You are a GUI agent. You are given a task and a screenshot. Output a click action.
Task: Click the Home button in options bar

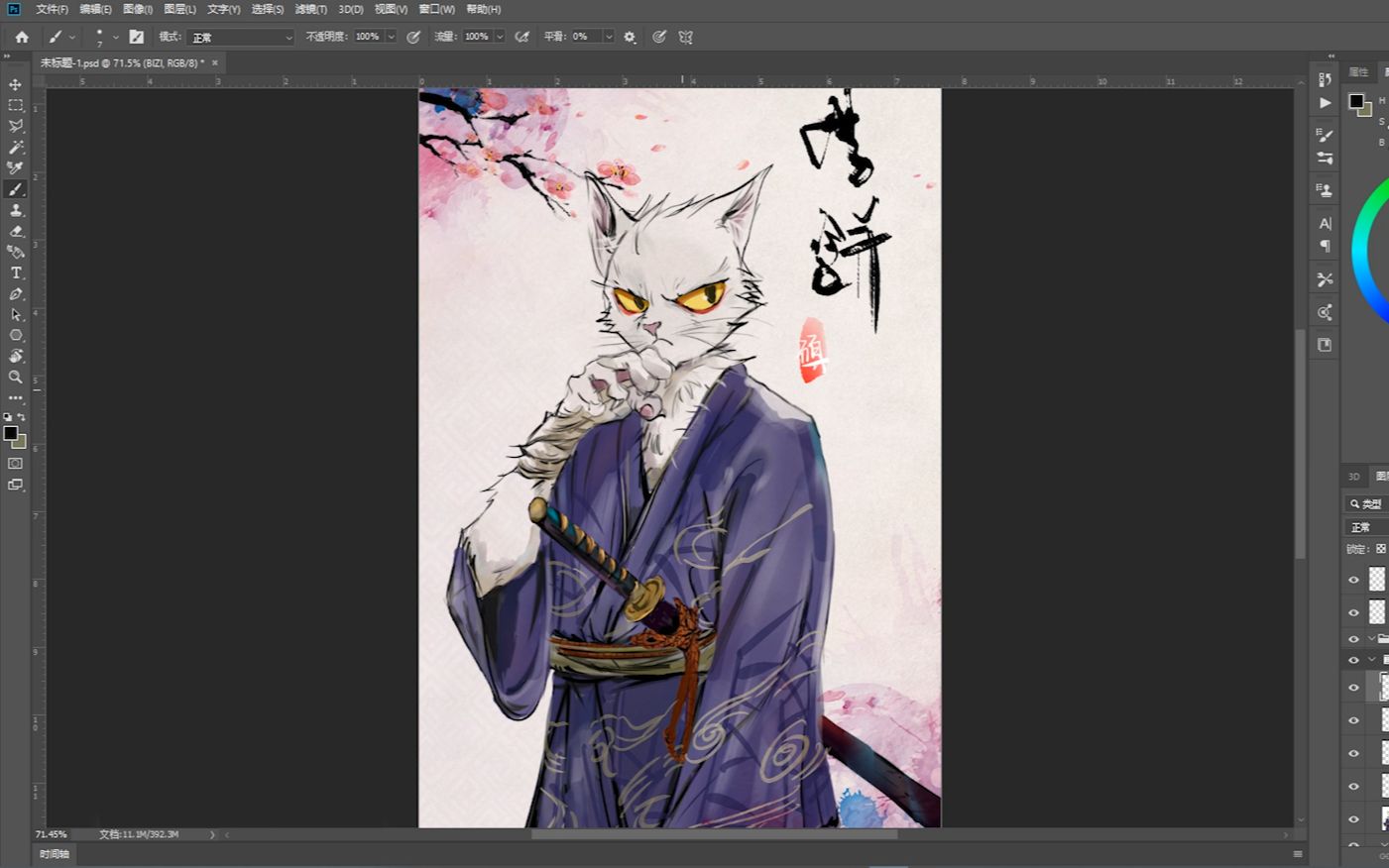tap(22, 37)
